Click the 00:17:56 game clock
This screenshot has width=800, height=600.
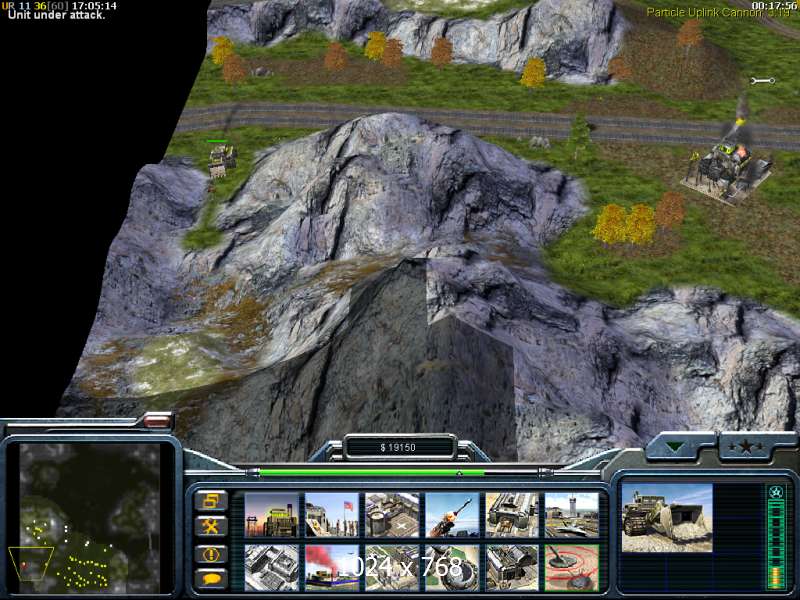point(774,5)
